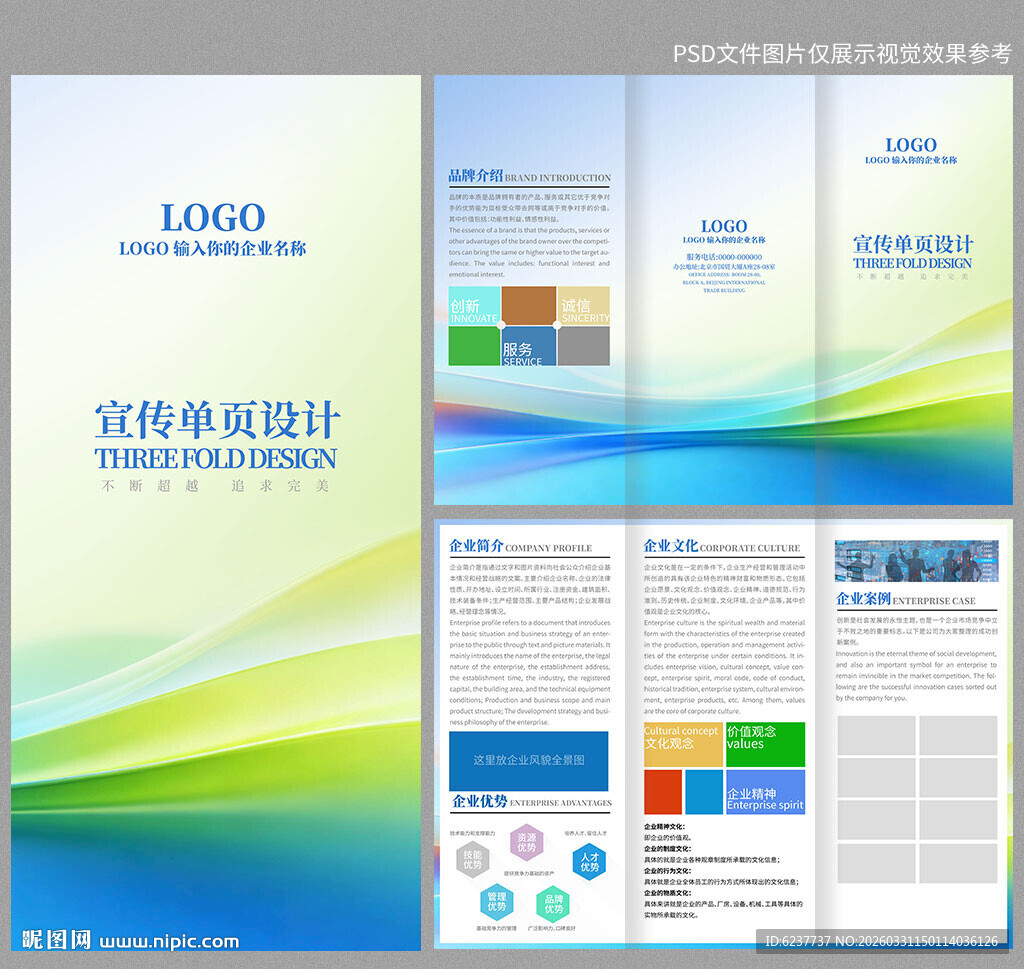1024x969 pixels.
Task: Select the 'PSD文件图片仅展示视觉效果参考' caption
Action: point(842,54)
